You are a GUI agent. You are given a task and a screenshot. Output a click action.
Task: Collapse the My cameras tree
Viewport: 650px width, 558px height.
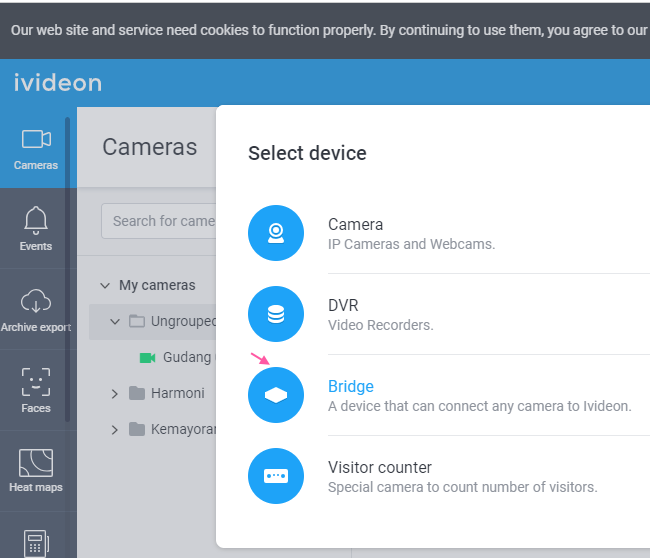click(x=105, y=286)
